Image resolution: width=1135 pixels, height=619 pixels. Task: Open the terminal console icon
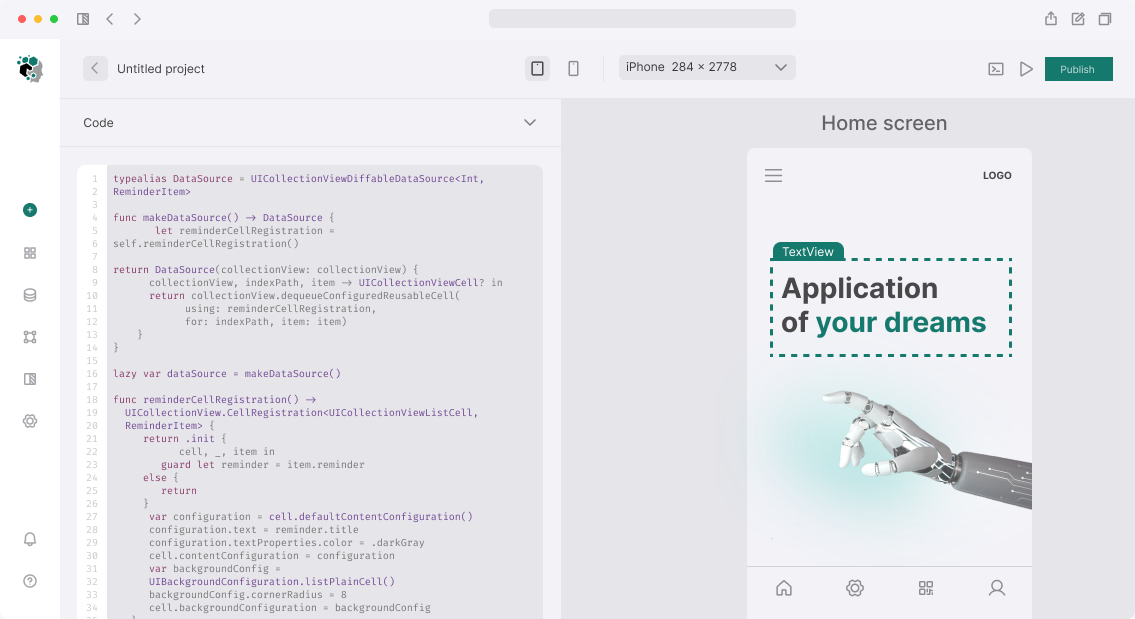coord(996,69)
